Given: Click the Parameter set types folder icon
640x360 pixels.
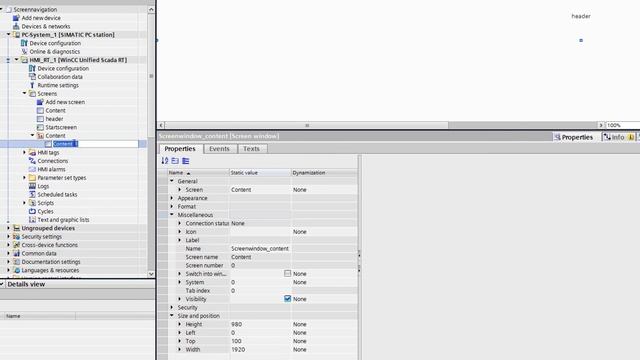Looking at the screenshot, I should pyautogui.click(x=32, y=178).
